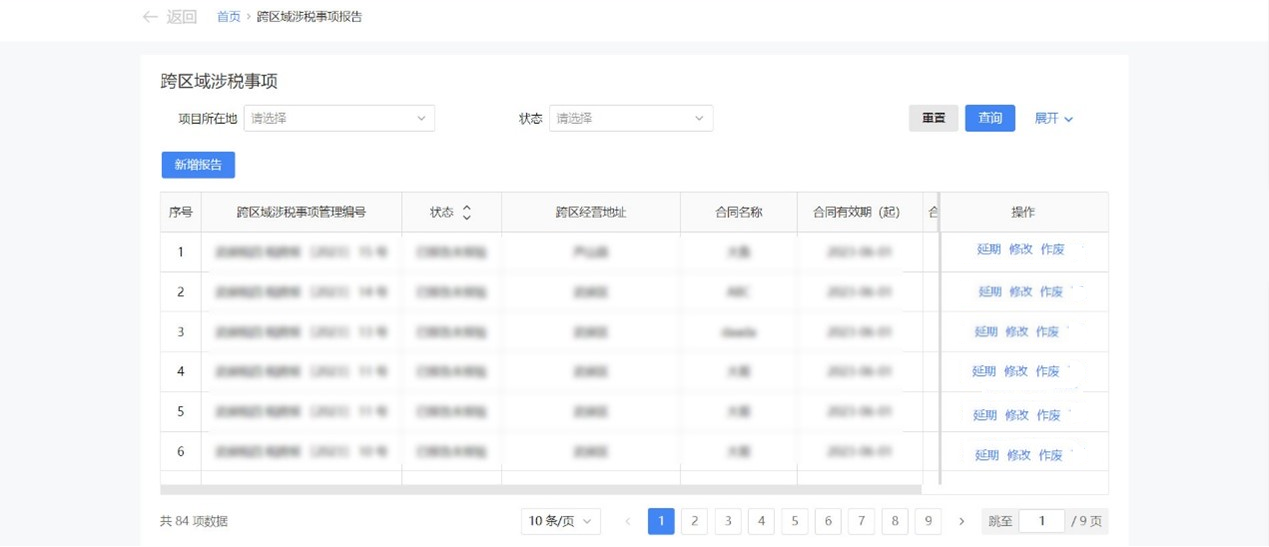Click 作废 in row 3
Screen dimensions: 1269x547
[x=1047, y=332]
